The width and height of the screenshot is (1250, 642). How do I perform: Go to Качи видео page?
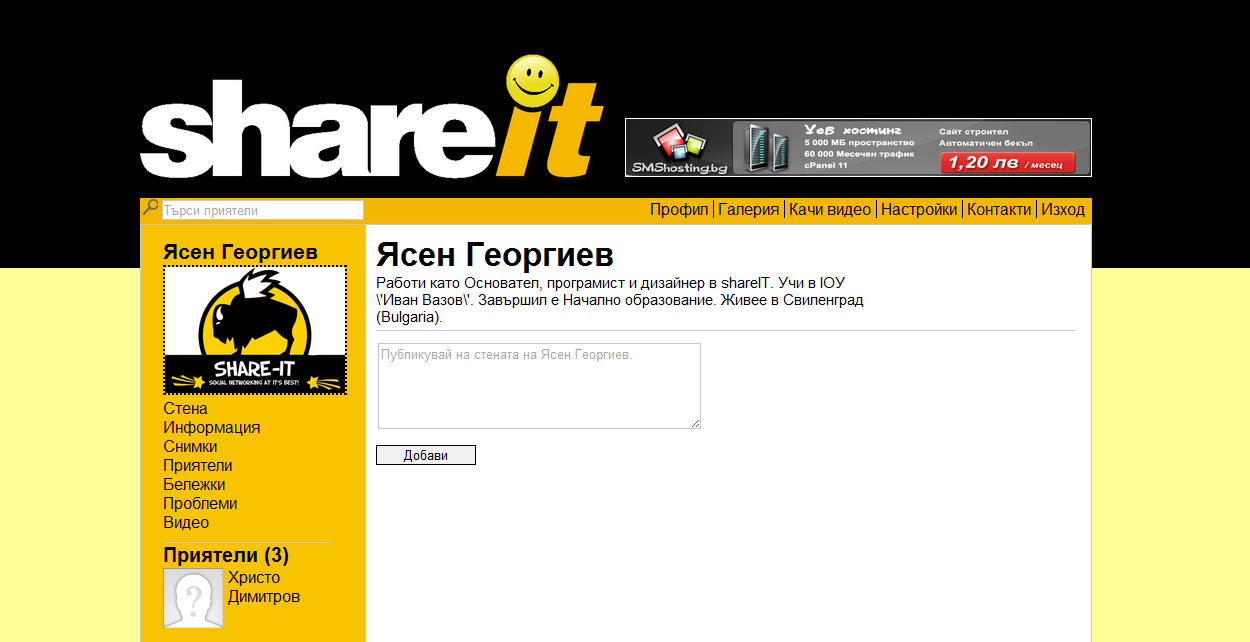coord(830,210)
